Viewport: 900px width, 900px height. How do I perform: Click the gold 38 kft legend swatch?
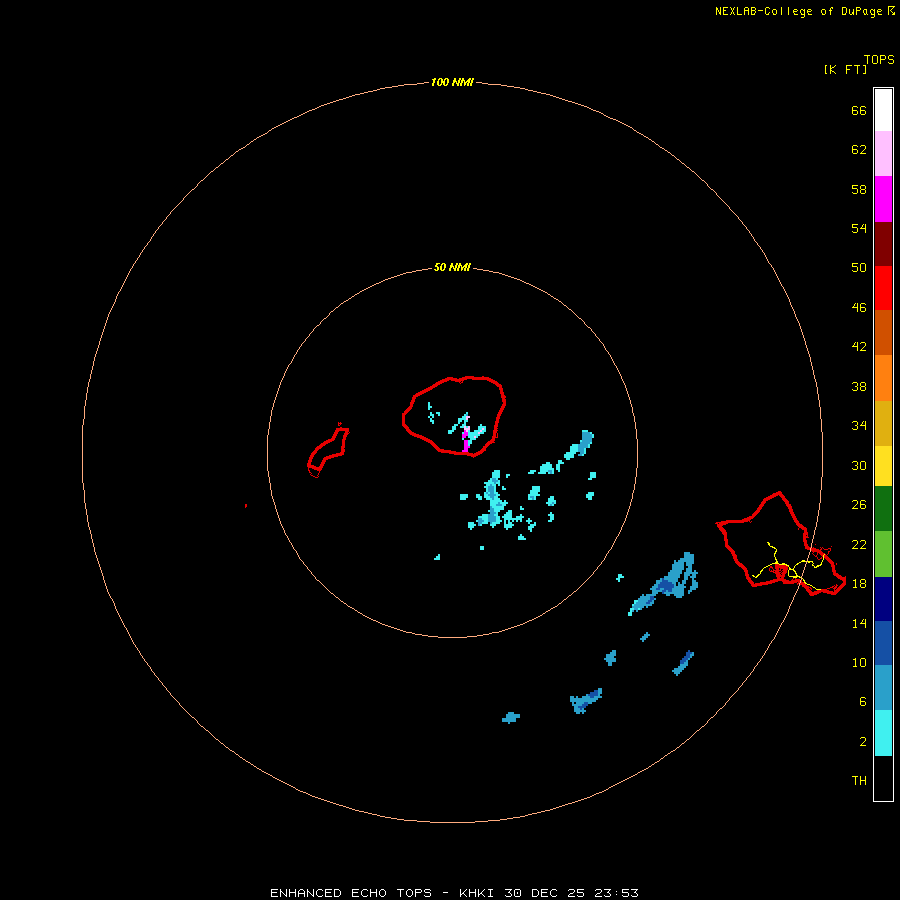click(x=883, y=423)
